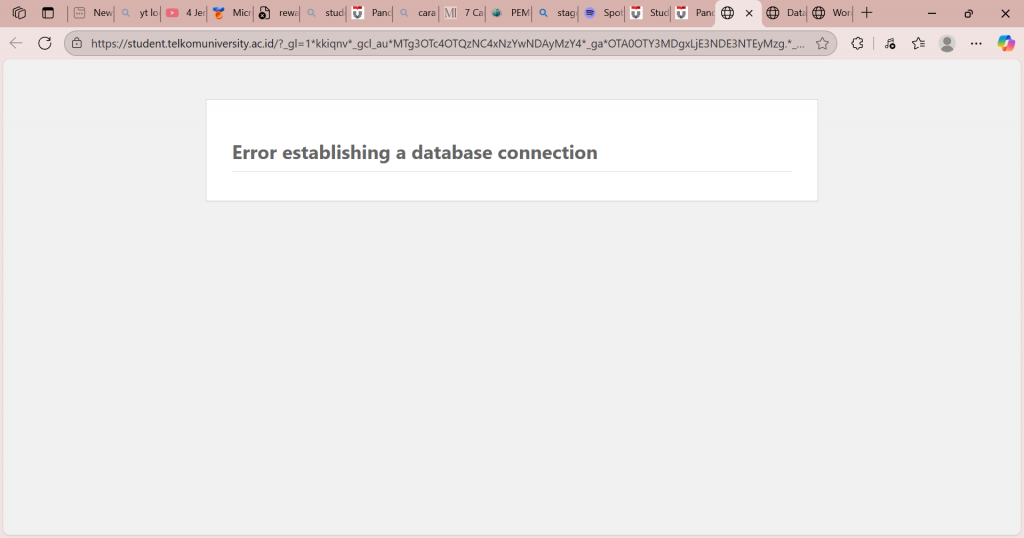This screenshot has height=538, width=1024.
Task: Click the 'Error establishing a database connection' heading
Action: coord(415,152)
